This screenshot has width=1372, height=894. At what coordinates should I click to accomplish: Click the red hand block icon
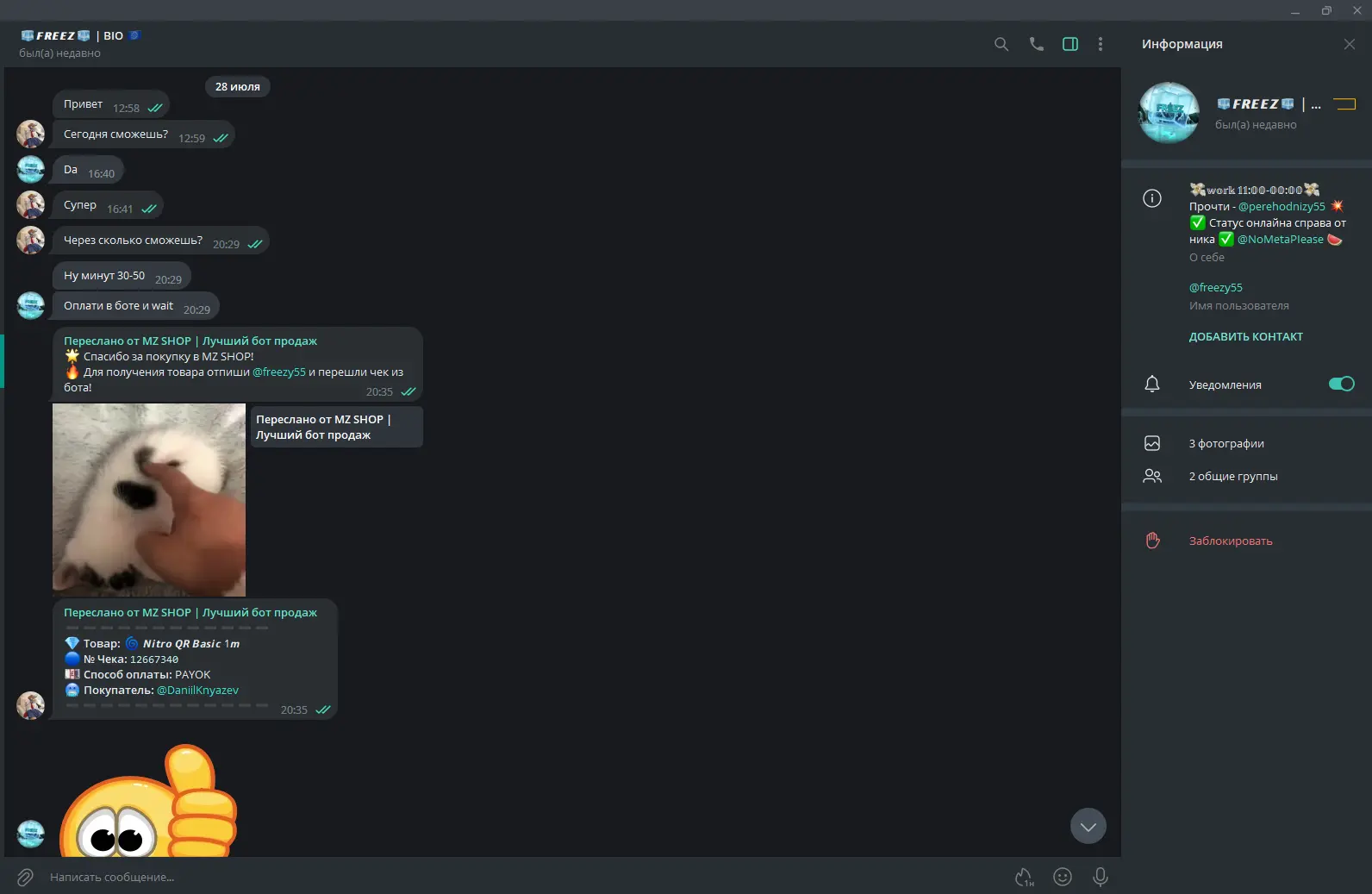[x=1152, y=541]
